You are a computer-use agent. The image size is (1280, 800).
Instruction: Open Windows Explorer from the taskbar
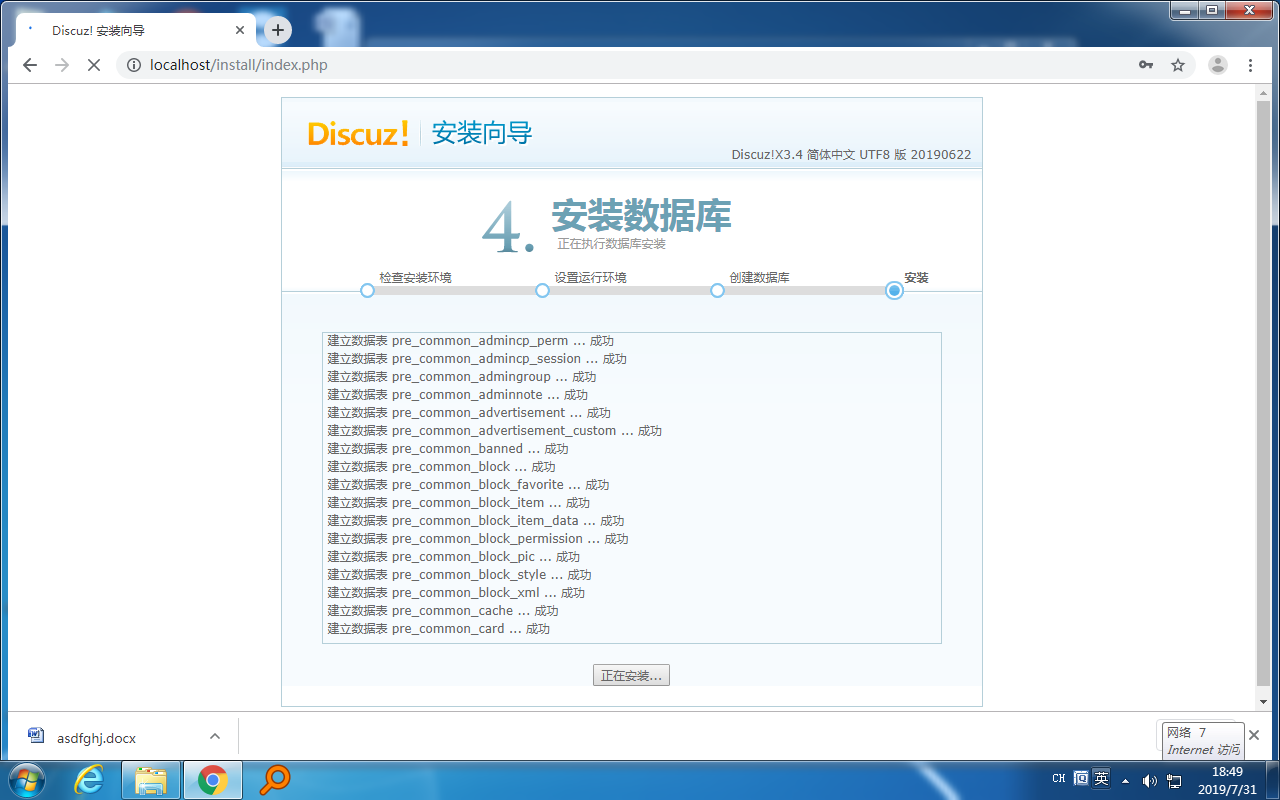[x=151, y=780]
